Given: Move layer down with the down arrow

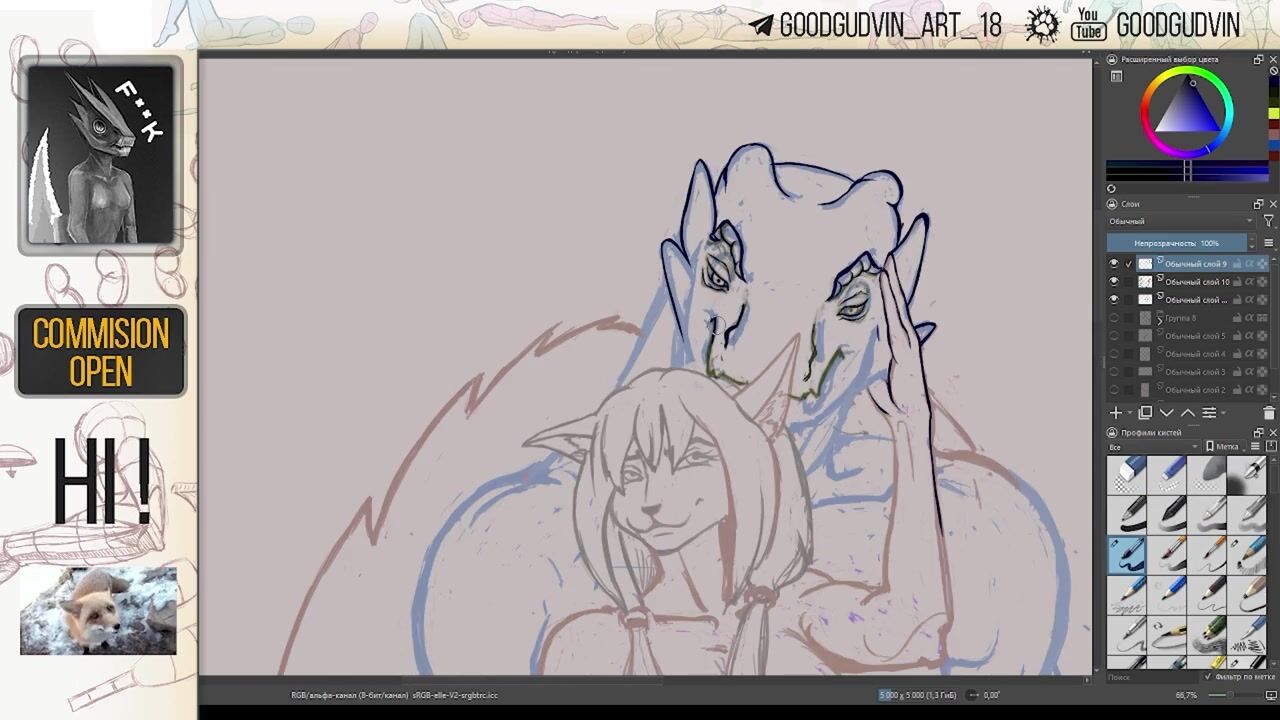Looking at the screenshot, I should point(1166,413).
